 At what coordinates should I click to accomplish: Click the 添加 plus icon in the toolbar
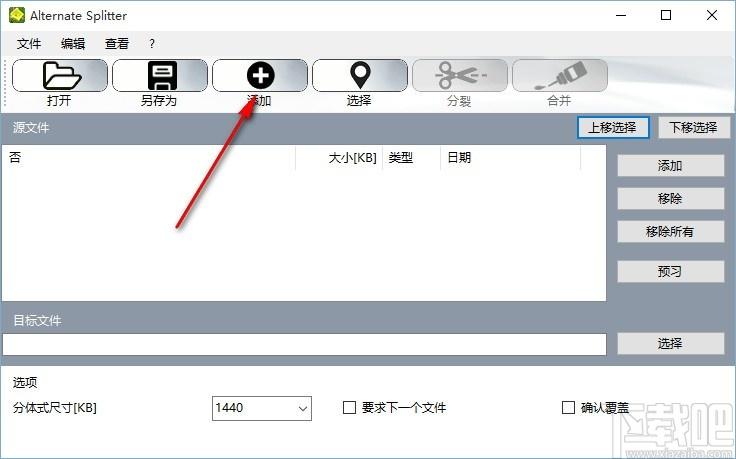[x=260, y=76]
